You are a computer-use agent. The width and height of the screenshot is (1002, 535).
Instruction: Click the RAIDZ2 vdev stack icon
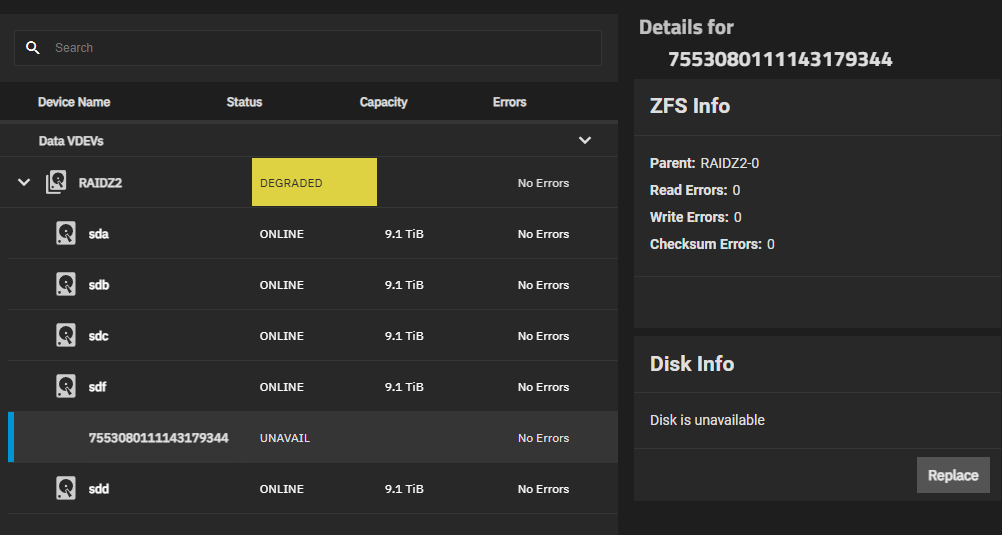(x=56, y=182)
